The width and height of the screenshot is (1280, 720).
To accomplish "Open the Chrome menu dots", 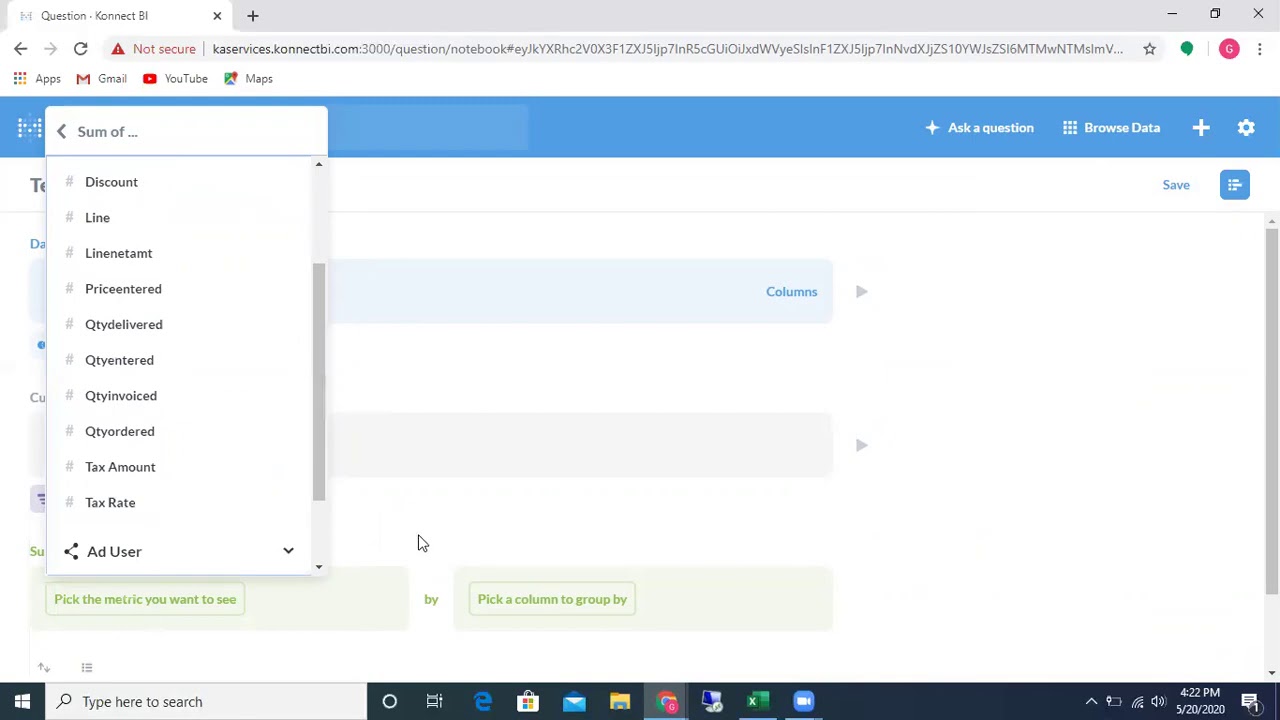I will (1260, 49).
